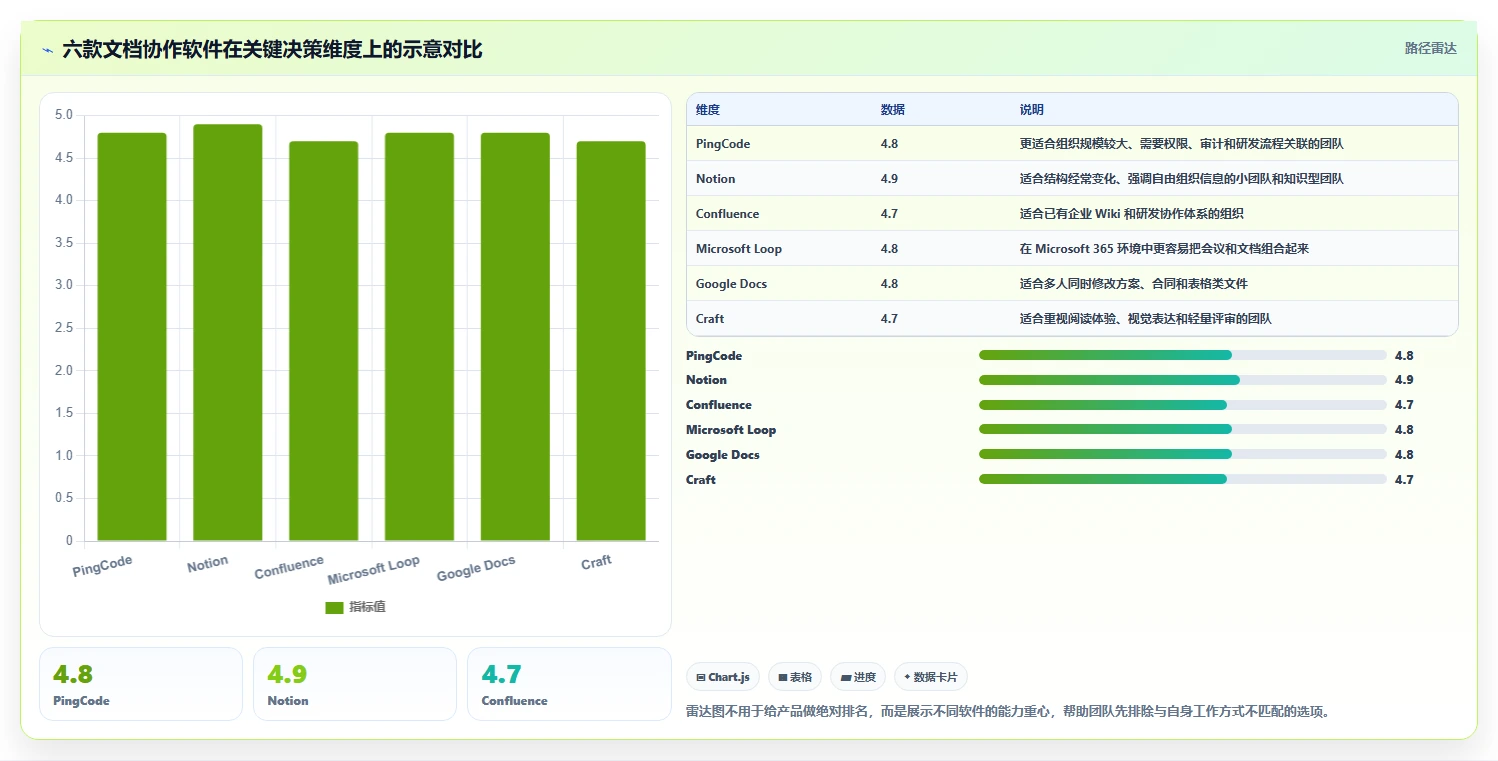
Task: Open the PingCode 4.8 data card
Action: pos(141,684)
